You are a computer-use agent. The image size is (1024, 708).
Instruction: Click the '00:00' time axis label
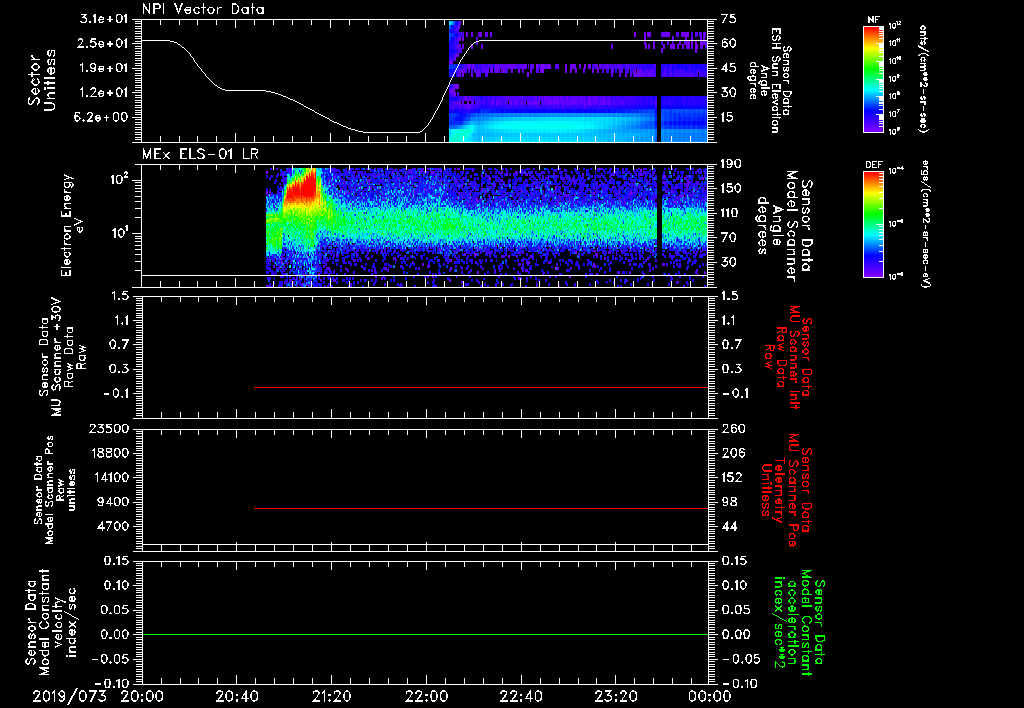pos(710,696)
